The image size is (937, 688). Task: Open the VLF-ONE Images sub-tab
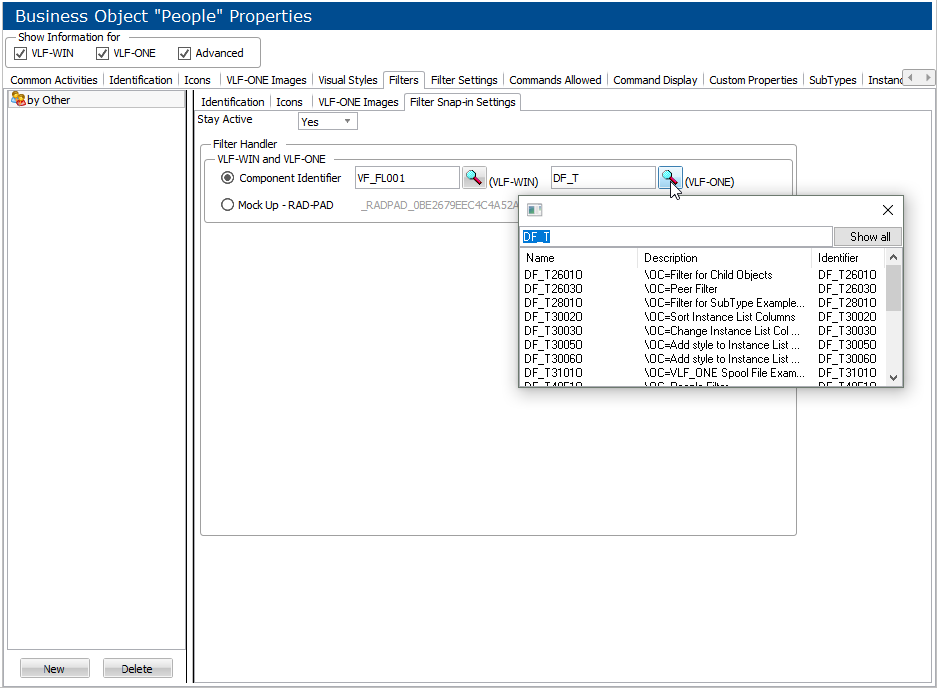(x=358, y=102)
